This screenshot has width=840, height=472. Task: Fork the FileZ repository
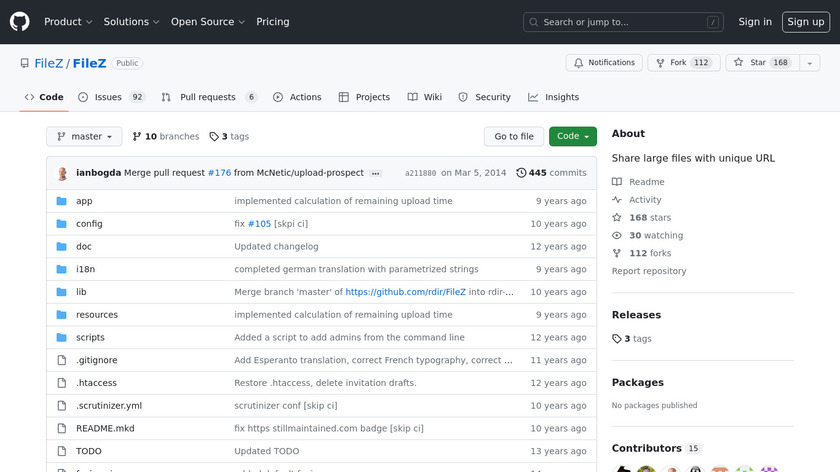click(x=683, y=63)
